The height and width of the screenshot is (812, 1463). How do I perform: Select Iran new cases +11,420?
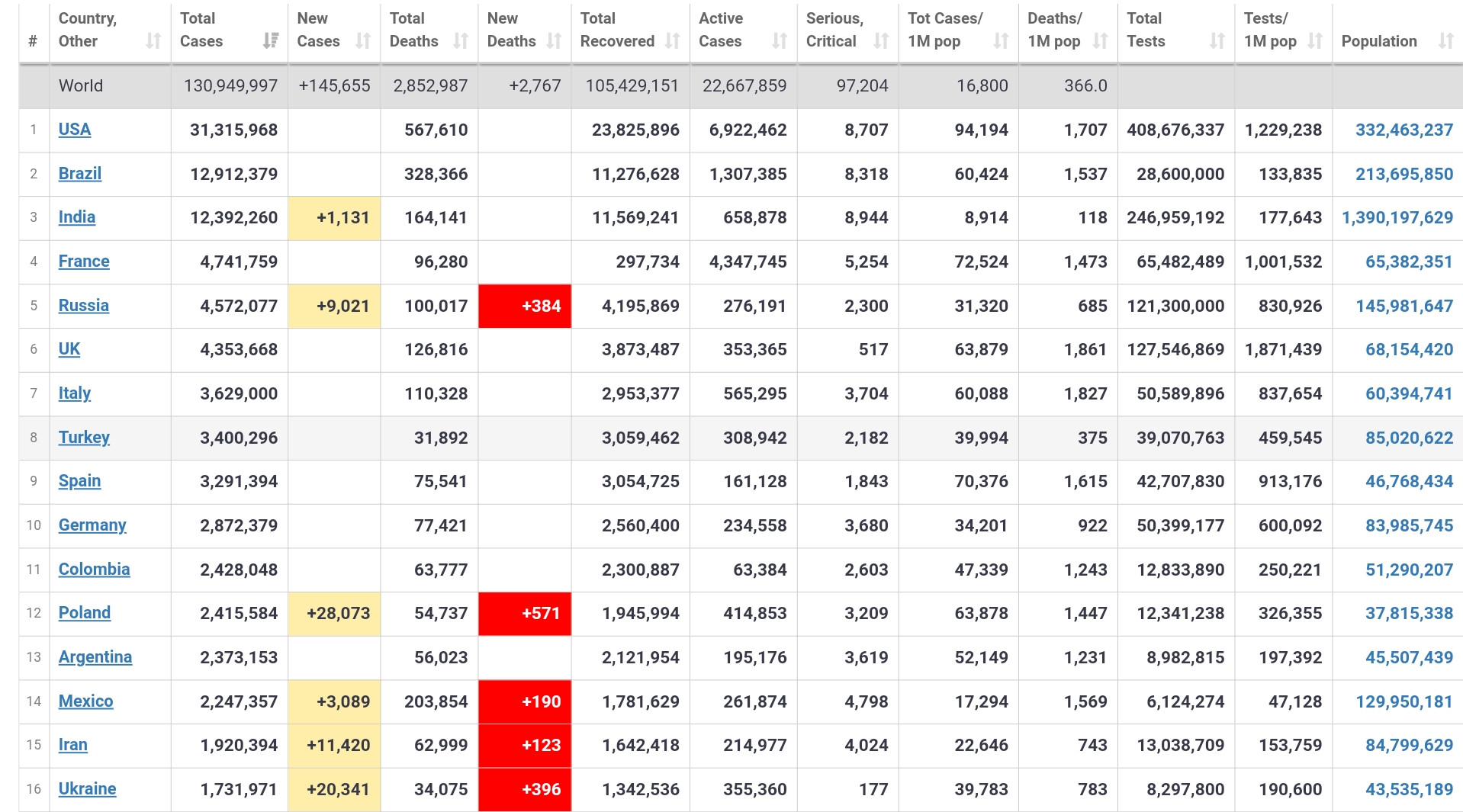point(334,746)
